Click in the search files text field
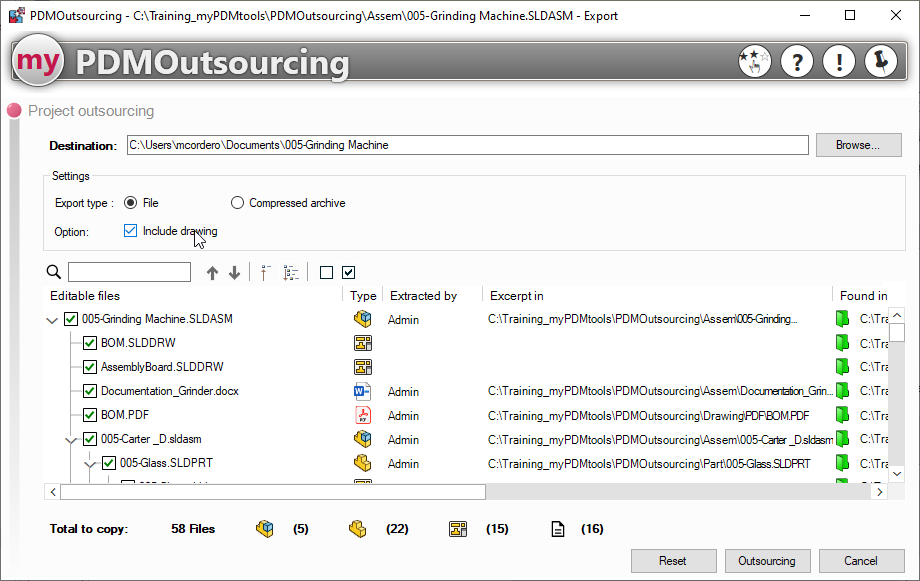Screen dimensions: 920x581 (129, 272)
